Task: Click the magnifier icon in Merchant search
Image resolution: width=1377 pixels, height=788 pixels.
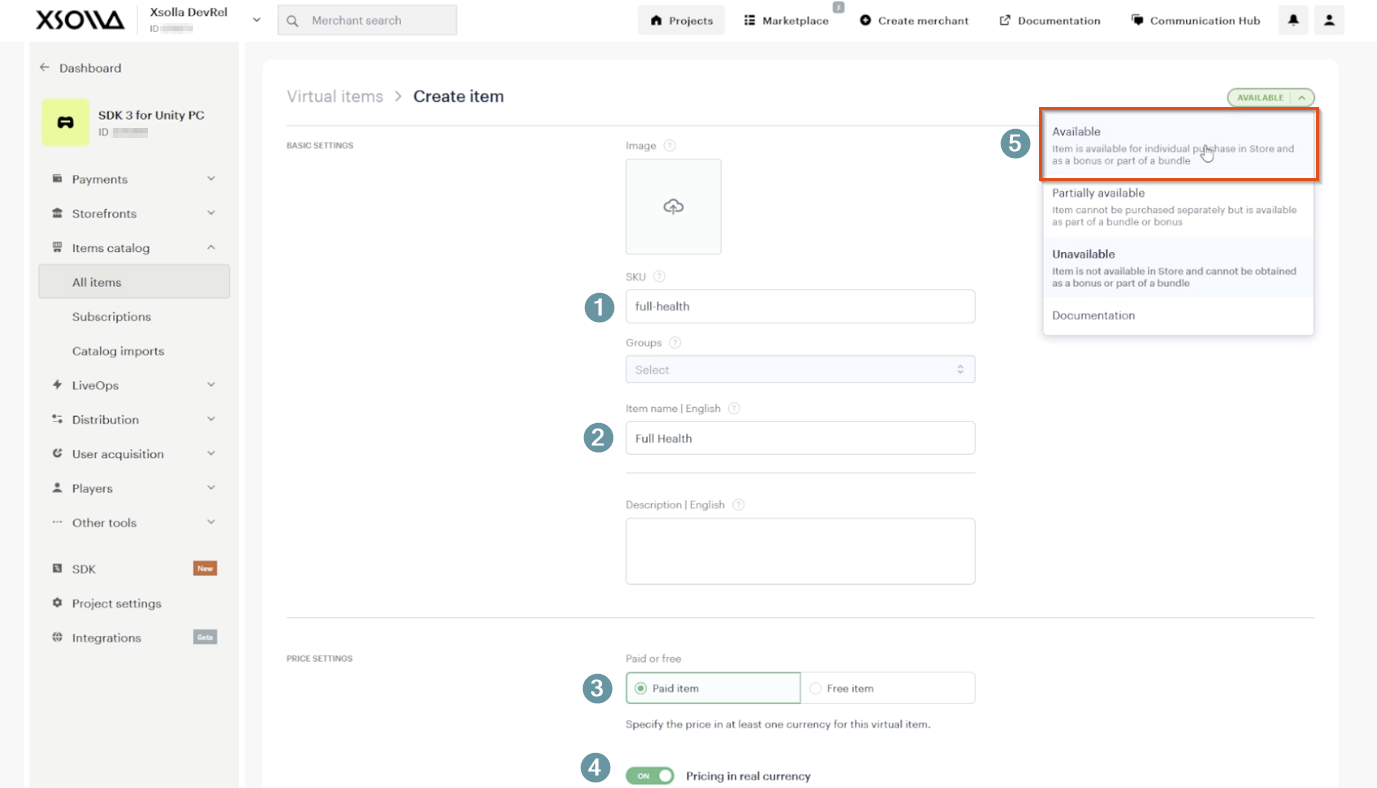Action: 292,20
